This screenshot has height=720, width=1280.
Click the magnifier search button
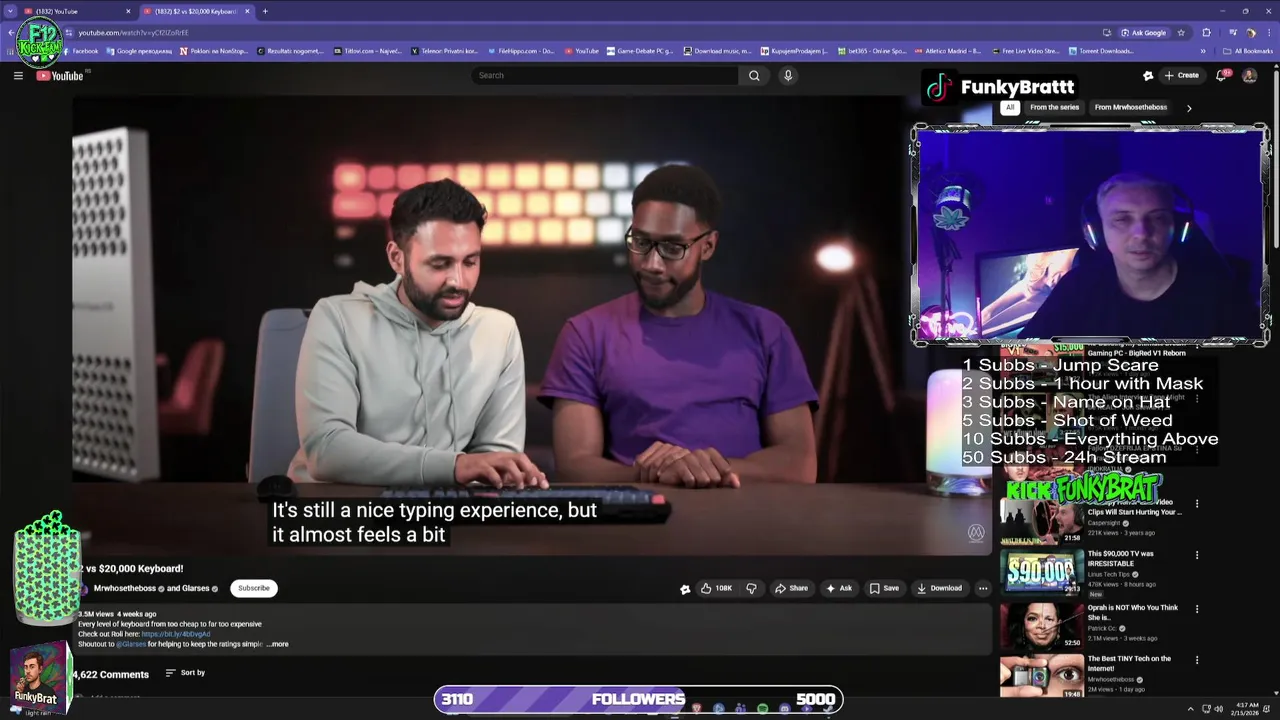click(x=754, y=75)
